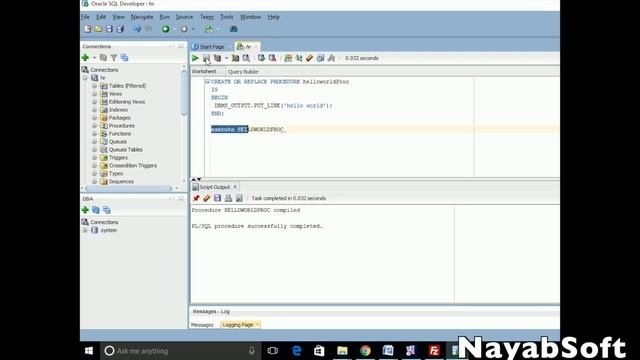Open the Tools menu
This screenshot has width=640, height=360.
(227, 17)
